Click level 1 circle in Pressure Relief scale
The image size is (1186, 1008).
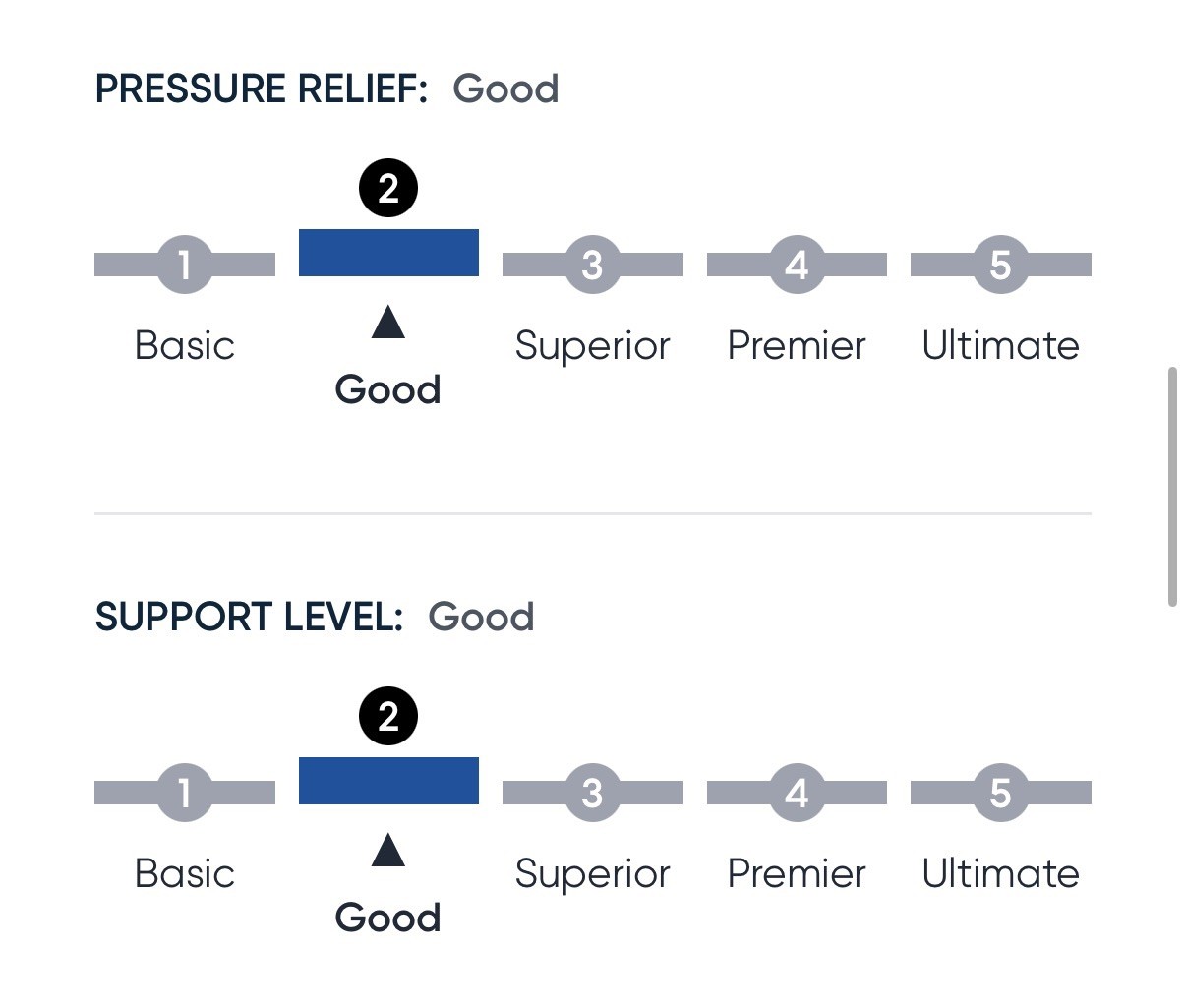pyautogui.click(x=185, y=265)
